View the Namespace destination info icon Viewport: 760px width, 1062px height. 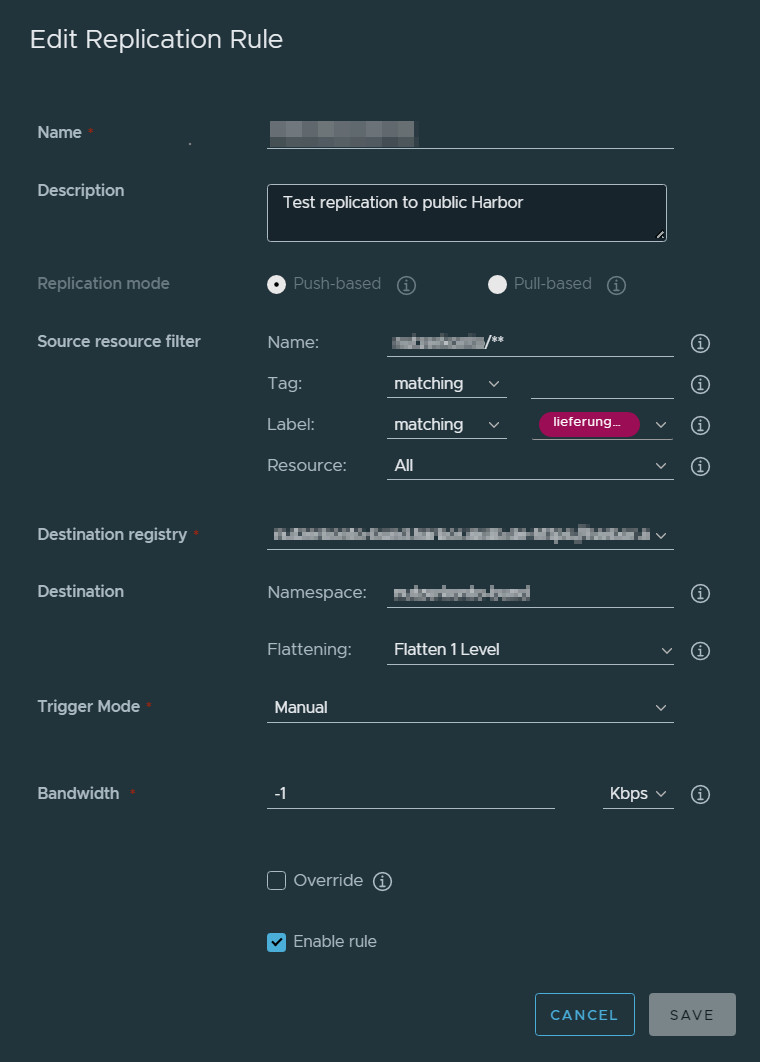point(700,593)
